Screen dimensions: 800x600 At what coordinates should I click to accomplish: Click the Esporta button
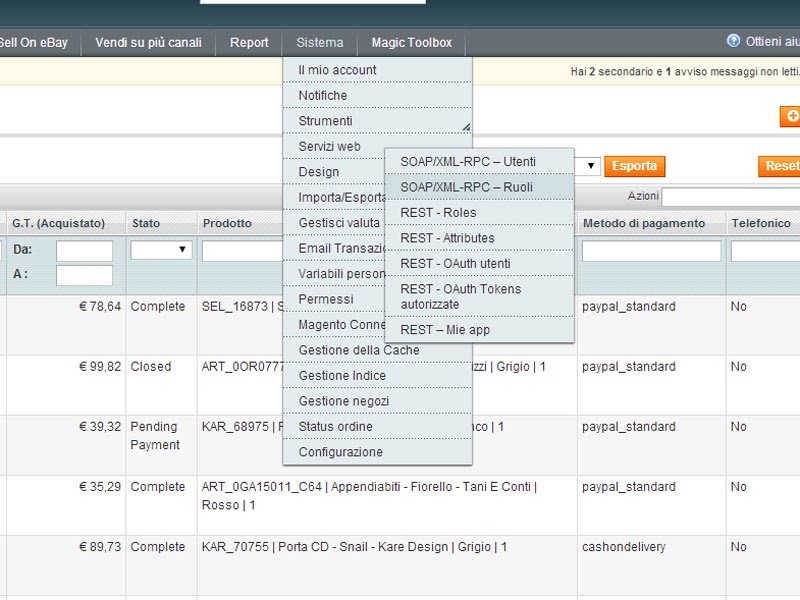tap(634, 166)
